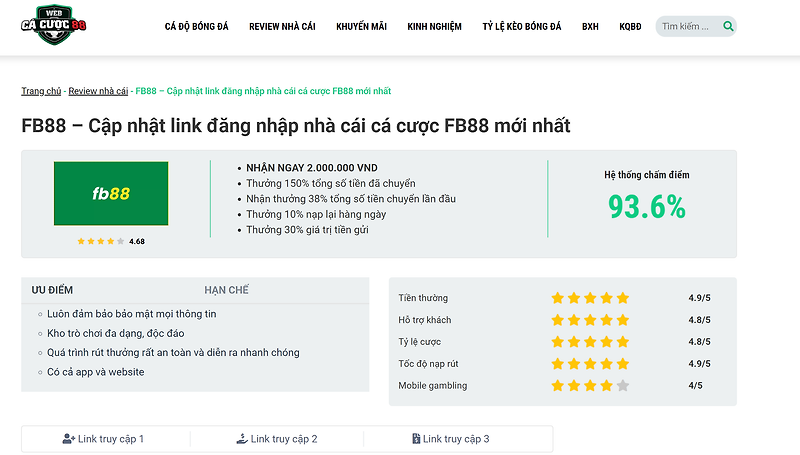Click the search magnifier icon
800x455 pixels.
point(729,27)
